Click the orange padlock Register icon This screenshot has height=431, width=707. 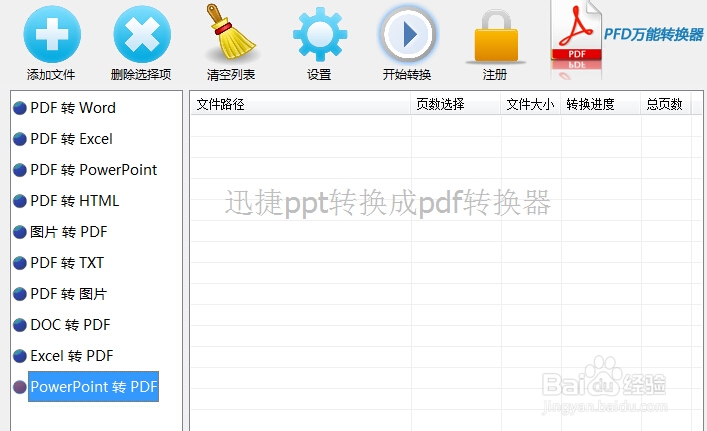(496, 36)
